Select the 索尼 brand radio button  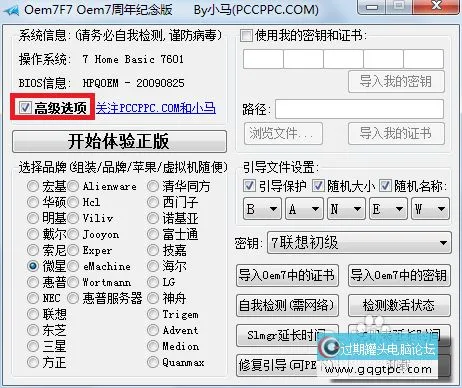click(x=33, y=250)
